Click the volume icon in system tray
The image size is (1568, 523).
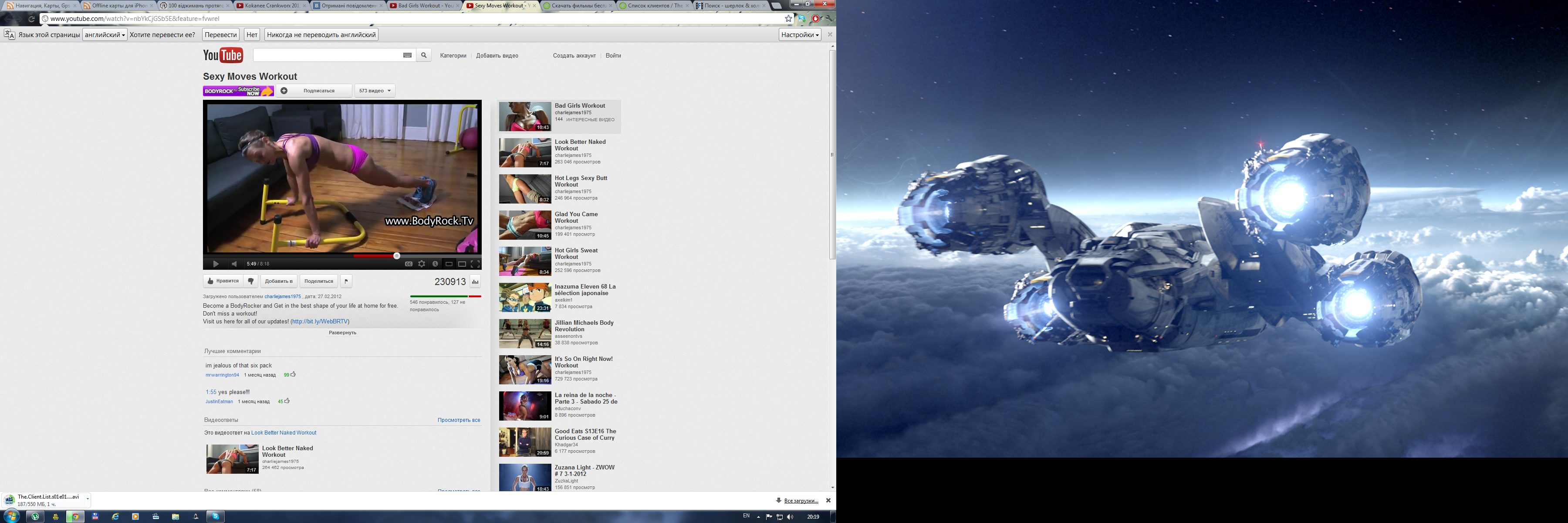[790, 516]
